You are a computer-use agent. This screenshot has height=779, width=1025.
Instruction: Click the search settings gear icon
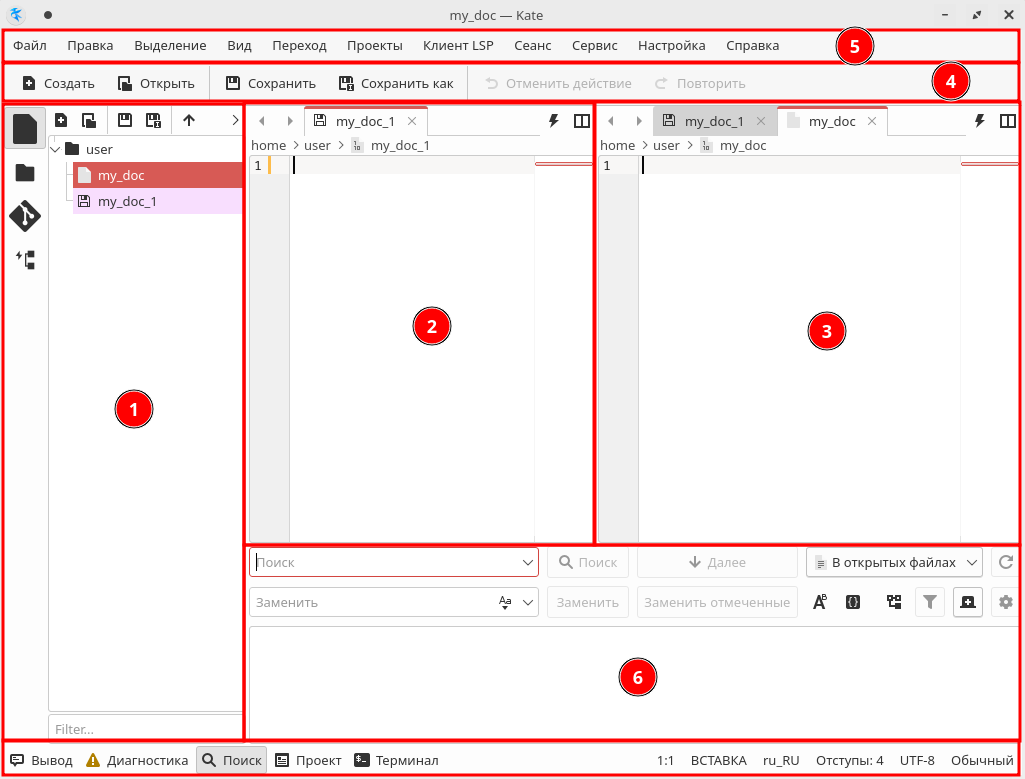tap(1005, 602)
